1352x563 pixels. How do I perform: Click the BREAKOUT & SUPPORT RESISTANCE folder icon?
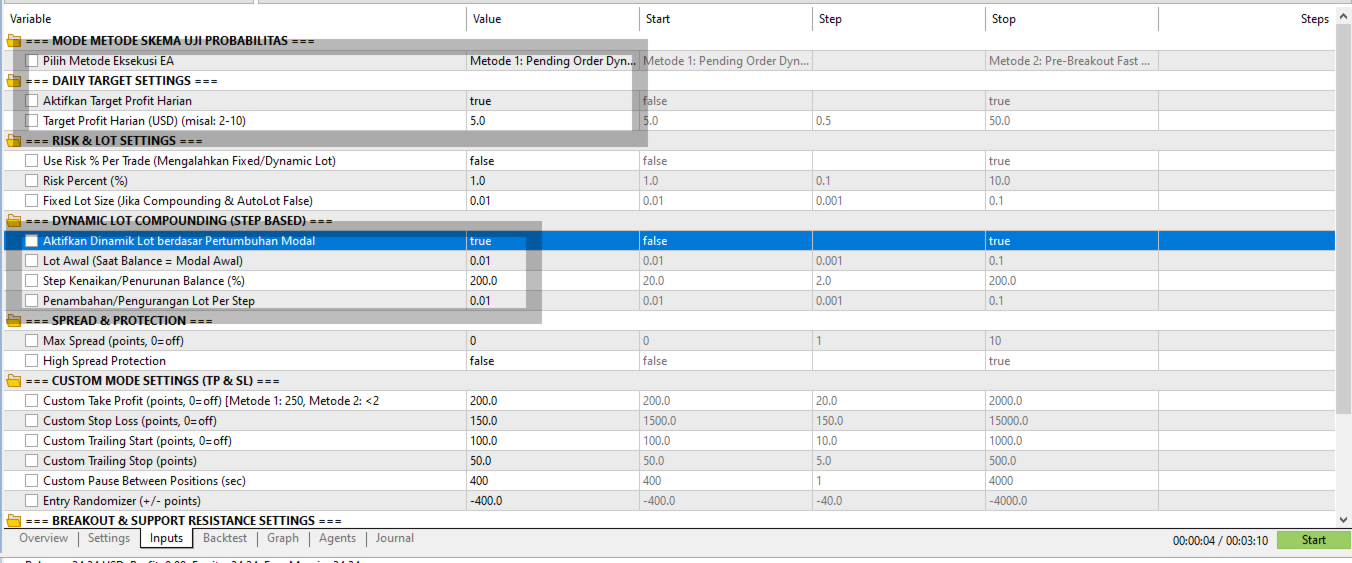coord(14,521)
